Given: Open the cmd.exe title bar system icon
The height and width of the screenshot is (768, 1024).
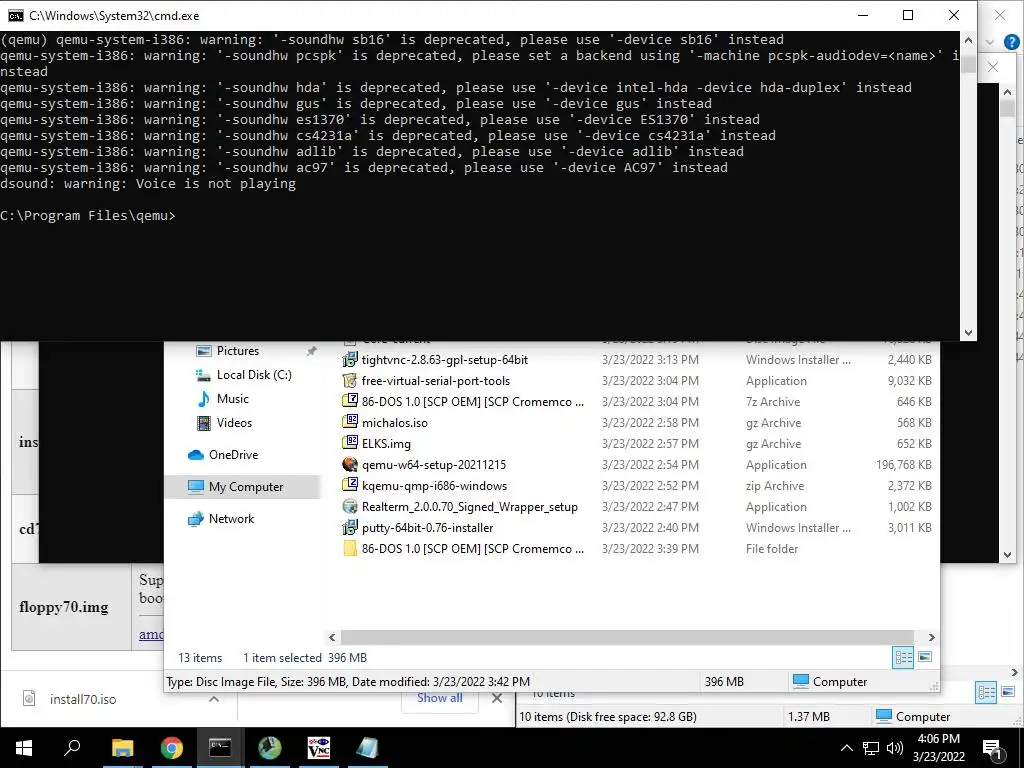Looking at the screenshot, I should (x=16, y=15).
